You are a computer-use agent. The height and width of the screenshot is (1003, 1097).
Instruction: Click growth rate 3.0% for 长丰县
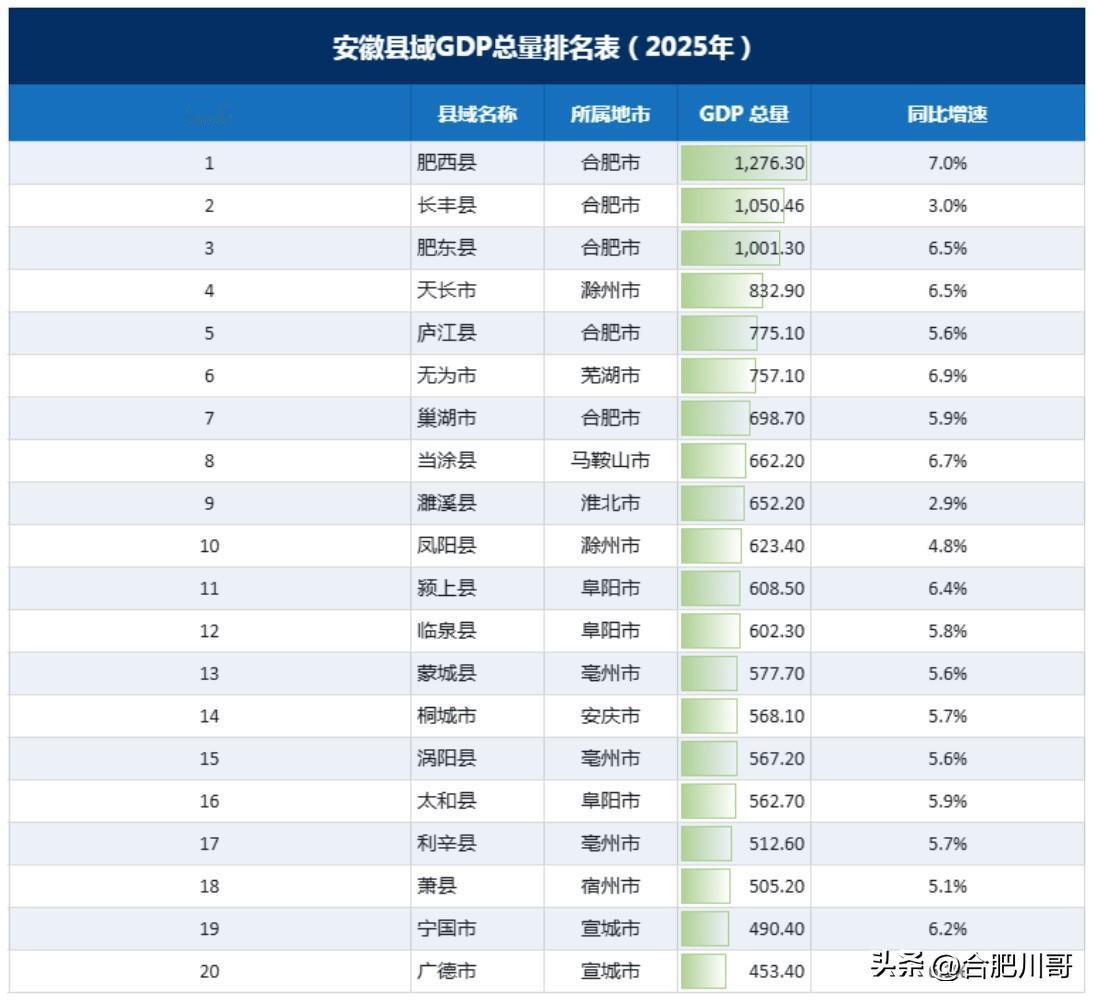pyautogui.click(x=947, y=206)
